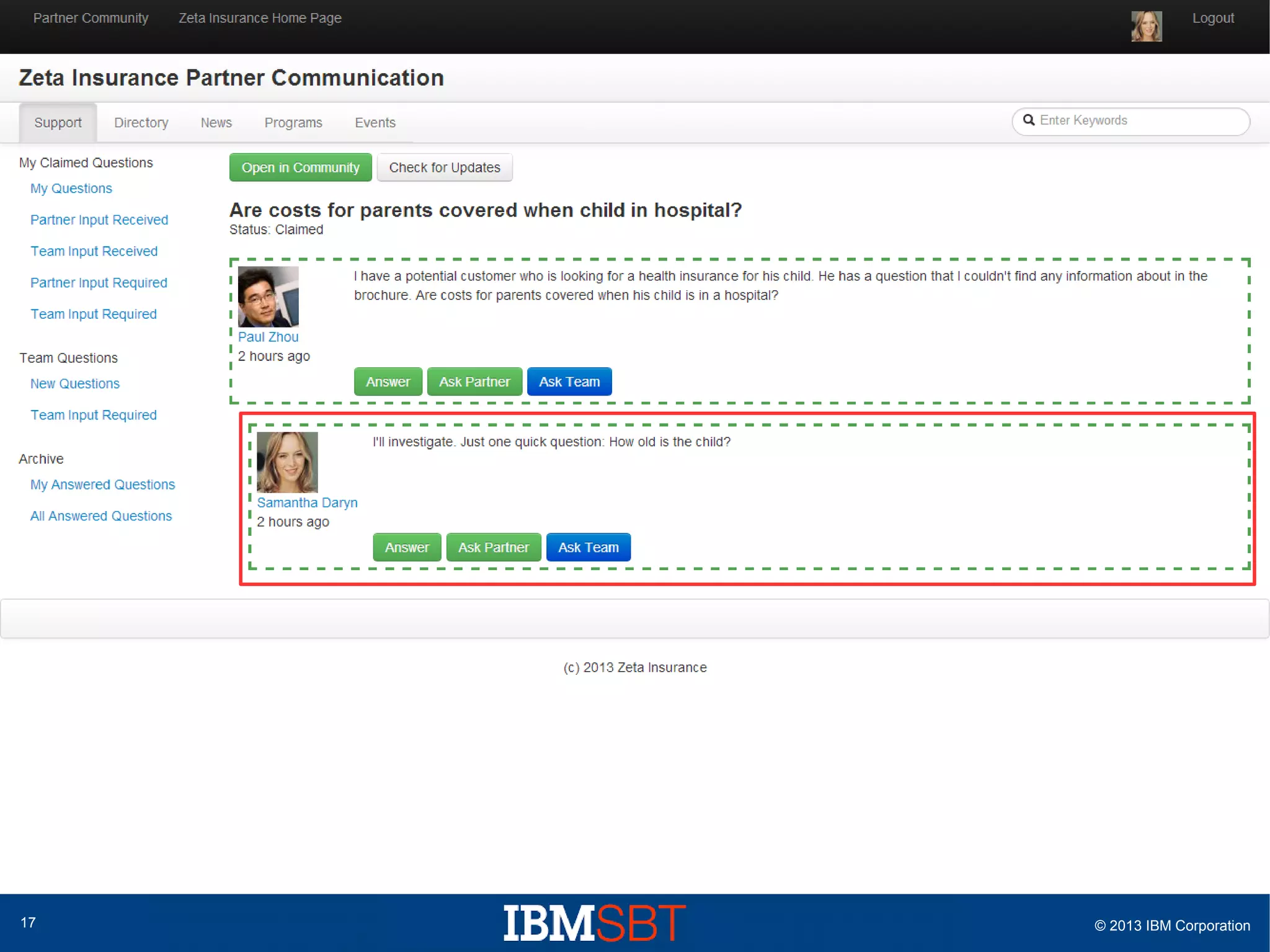Open Team Input Required under My Claimed Questions

tap(94, 314)
